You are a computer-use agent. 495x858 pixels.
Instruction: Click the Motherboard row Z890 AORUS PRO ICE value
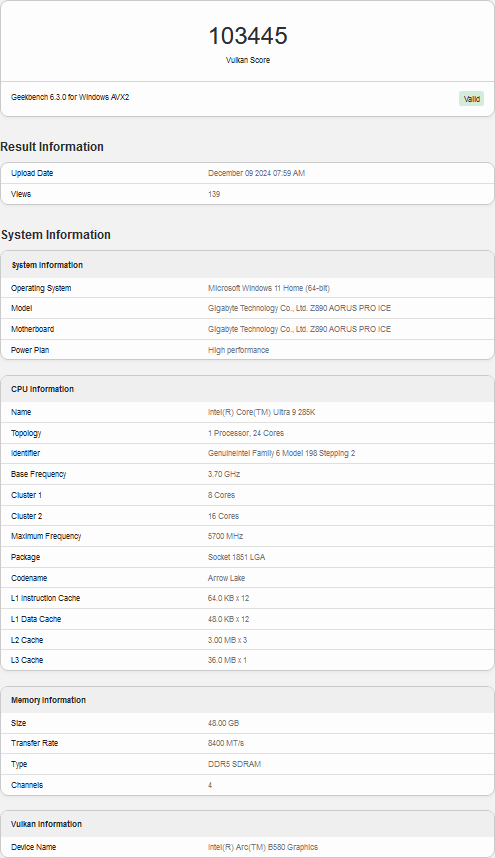299,329
